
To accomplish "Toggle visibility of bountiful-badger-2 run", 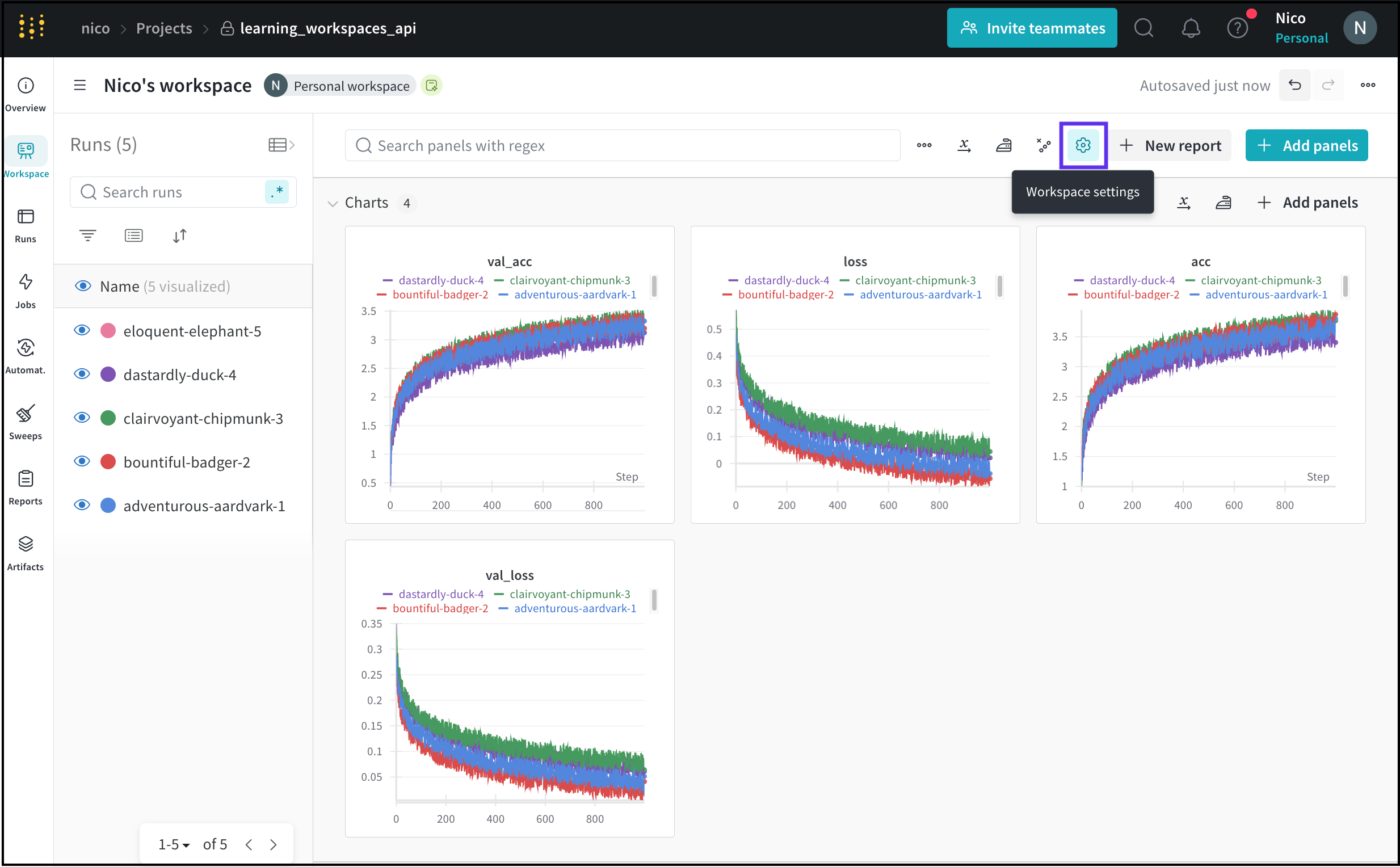I will (82, 462).
